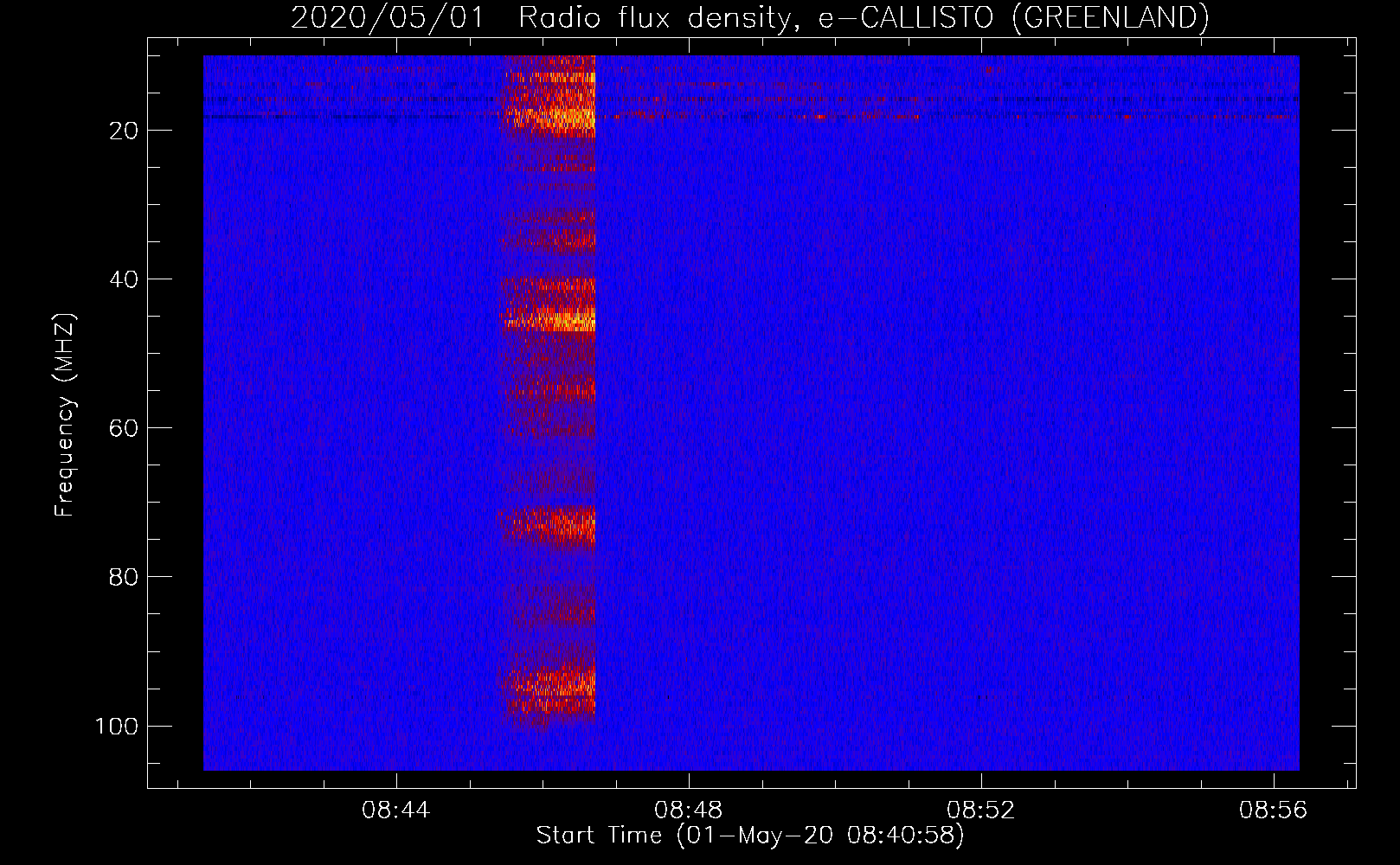Click the 08:44 time tick label
Screen dimensions: 1400x865
click(395, 811)
